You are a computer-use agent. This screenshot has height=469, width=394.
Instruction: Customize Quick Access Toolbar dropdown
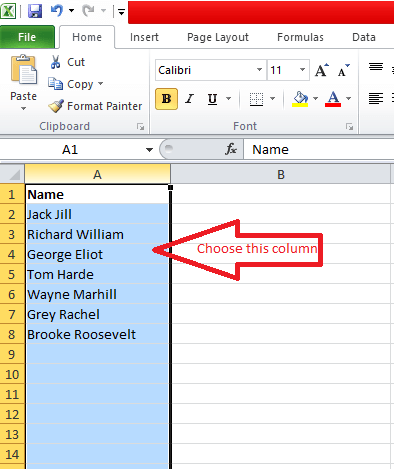click(121, 12)
